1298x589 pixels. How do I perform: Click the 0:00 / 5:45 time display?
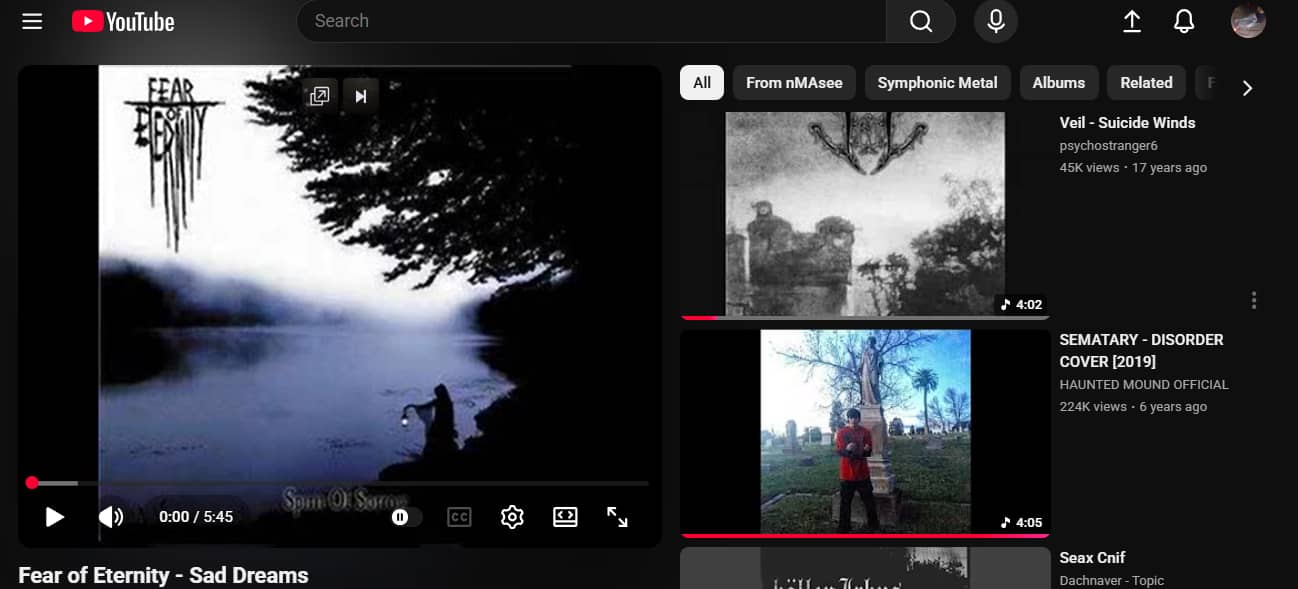pyautogui.click(x=196, y=517)
